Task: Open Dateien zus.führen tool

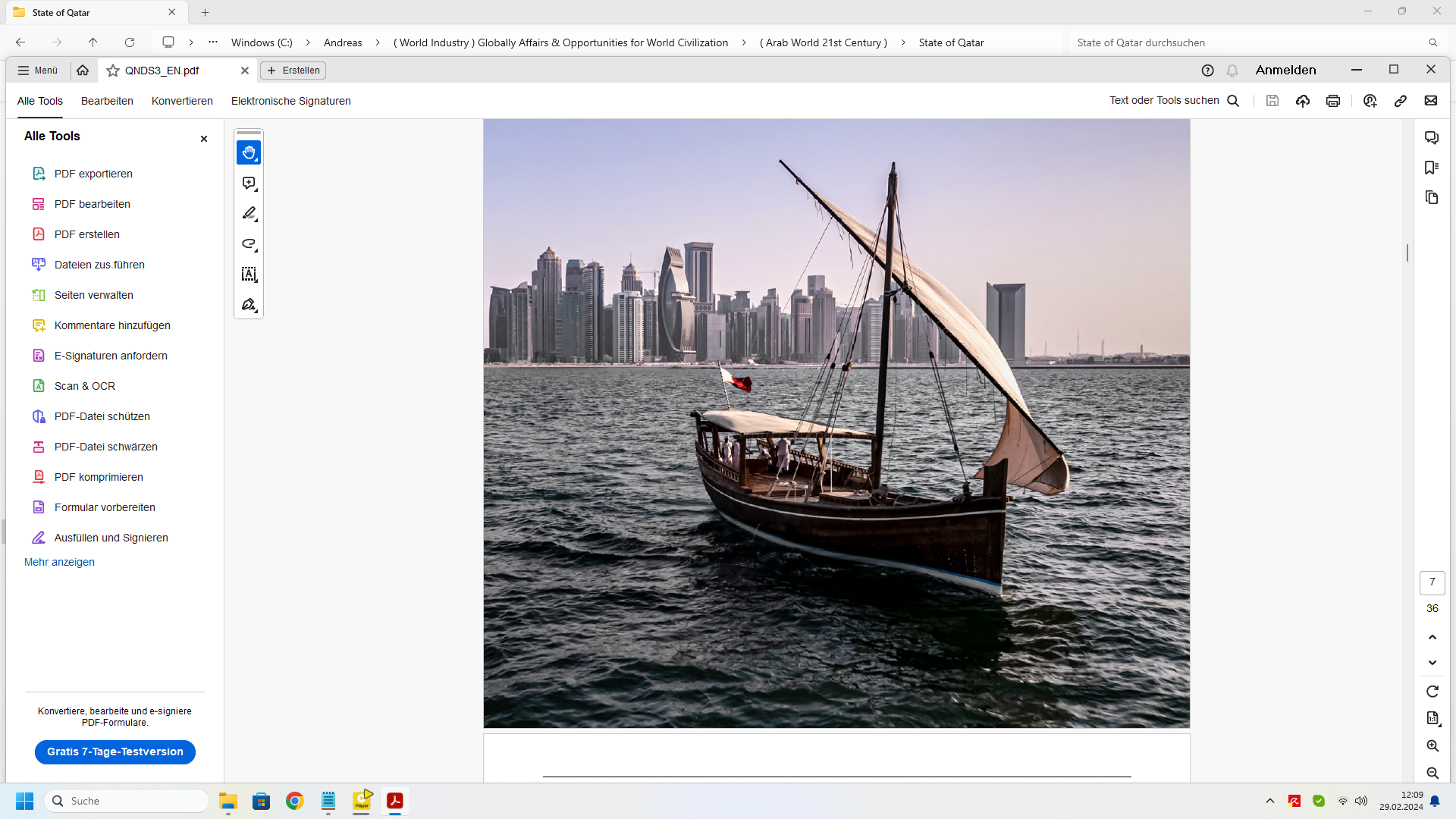Action: [99, 265]
